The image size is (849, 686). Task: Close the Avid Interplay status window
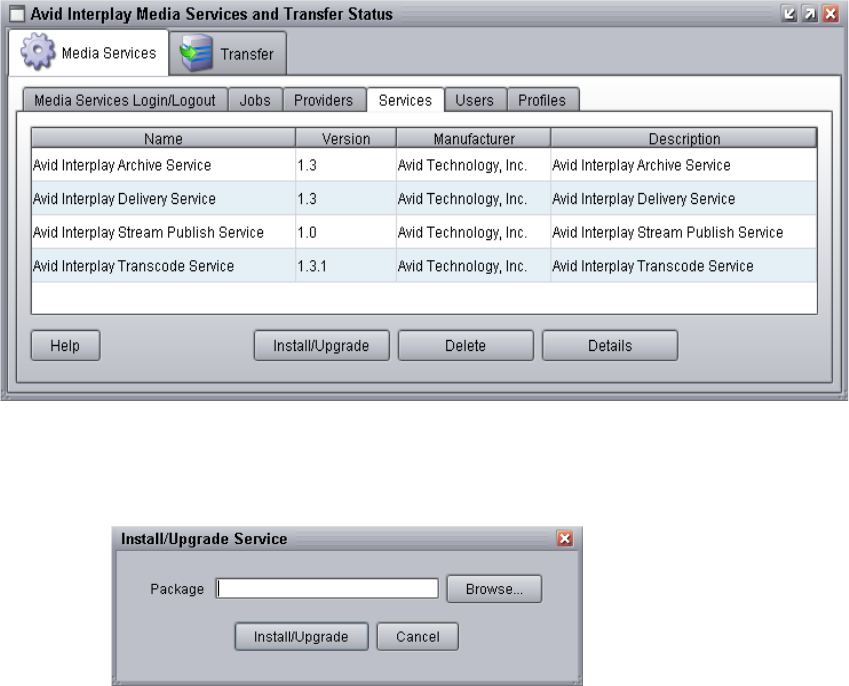tap(831, 14)
